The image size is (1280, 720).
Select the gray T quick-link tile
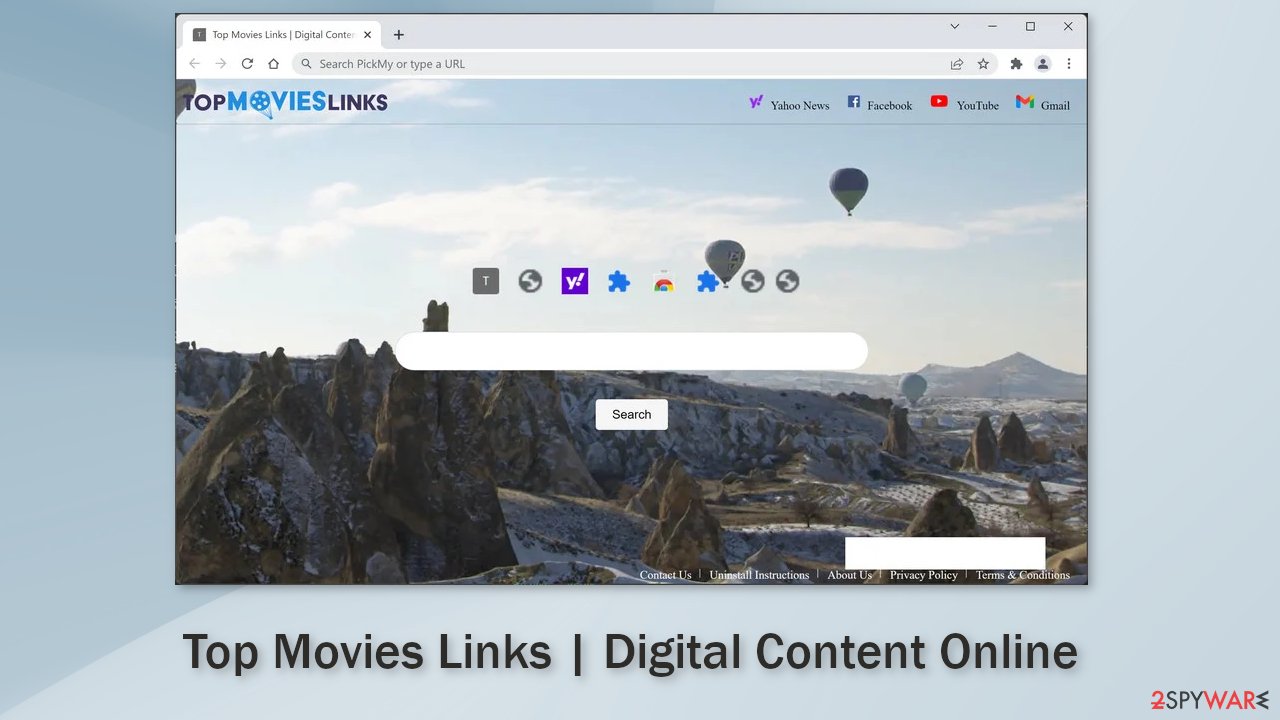[485, 281]
